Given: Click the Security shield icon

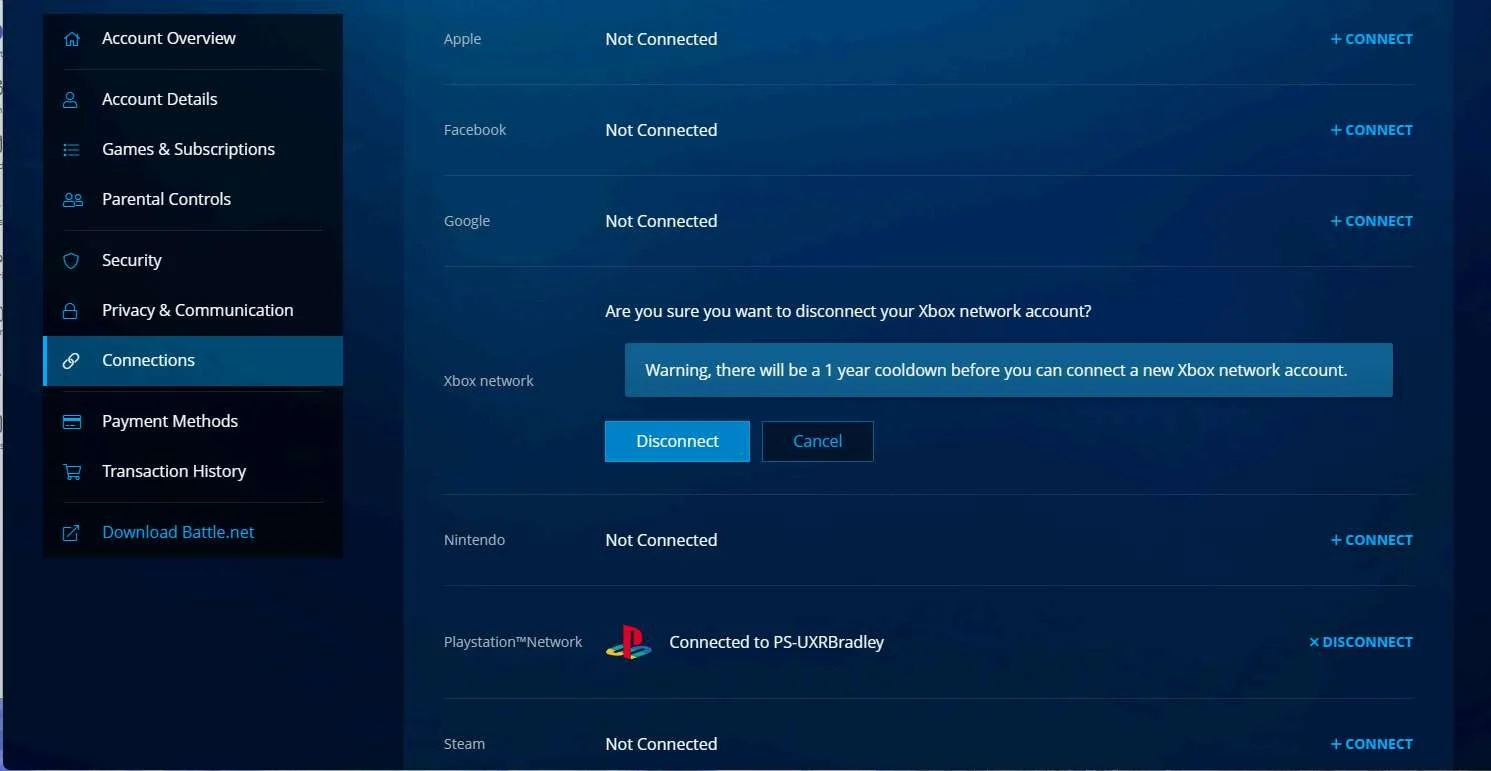Looking at the screenshot, I should 71,261.
